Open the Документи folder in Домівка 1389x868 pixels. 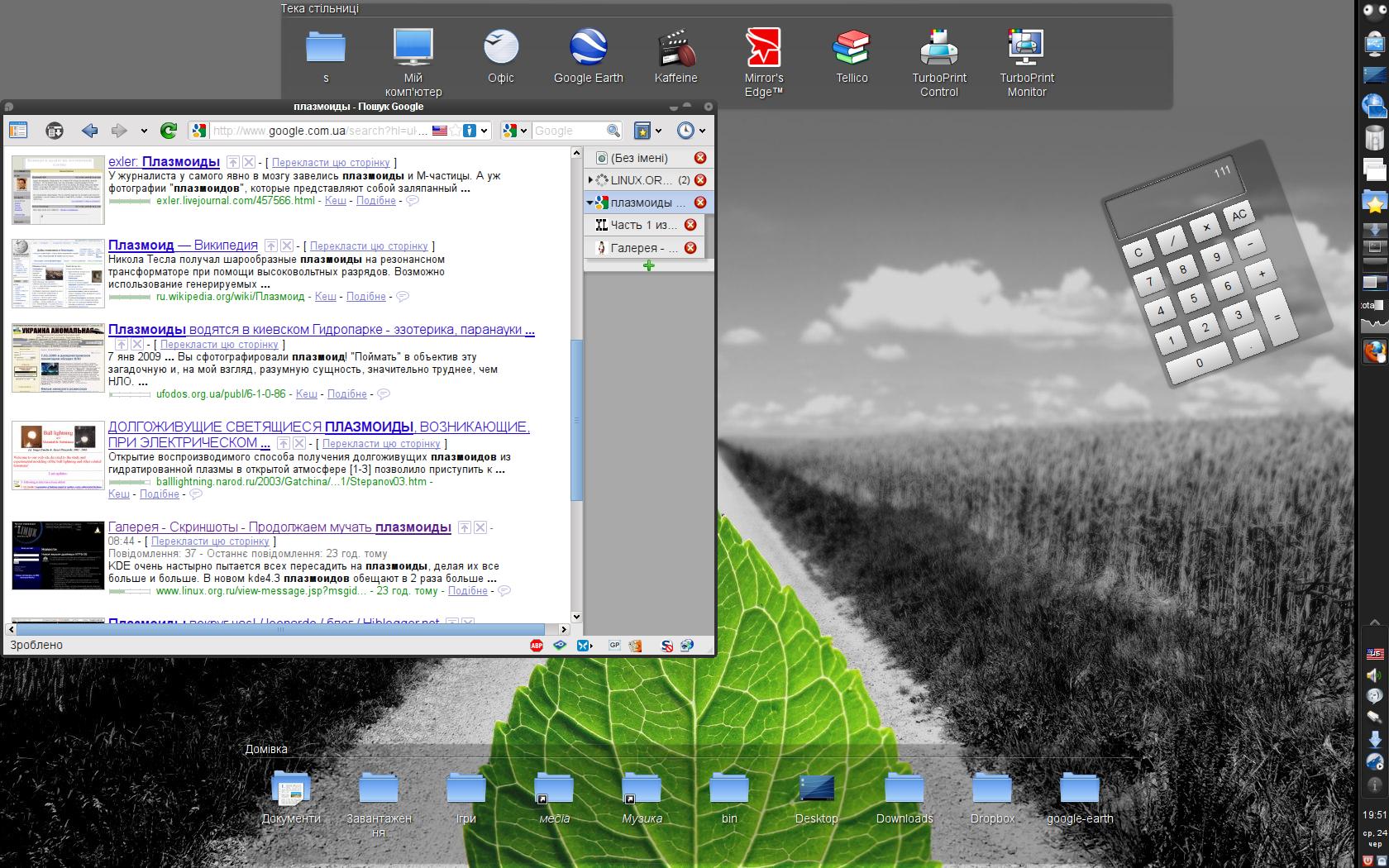coord(291,798)
